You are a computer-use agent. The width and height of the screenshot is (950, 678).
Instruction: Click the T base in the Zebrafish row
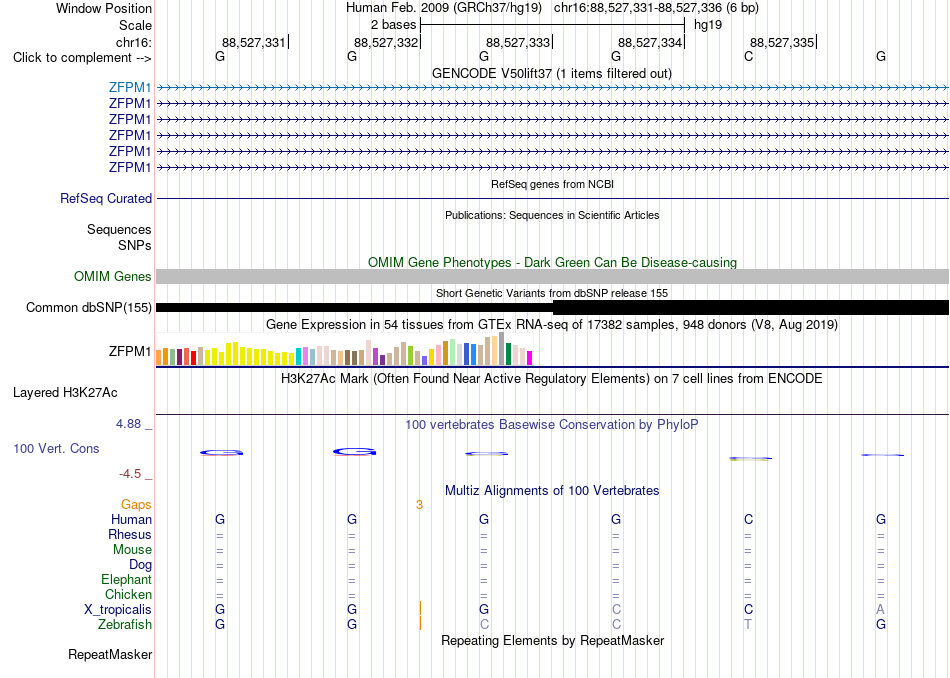click(748, 624)
